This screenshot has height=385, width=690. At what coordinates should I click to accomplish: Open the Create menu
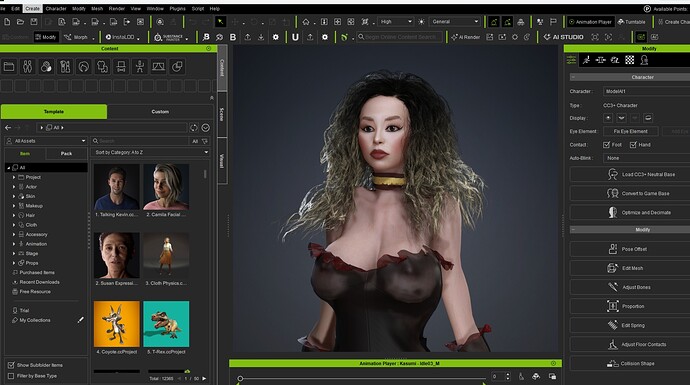click(x=32, y=8)
